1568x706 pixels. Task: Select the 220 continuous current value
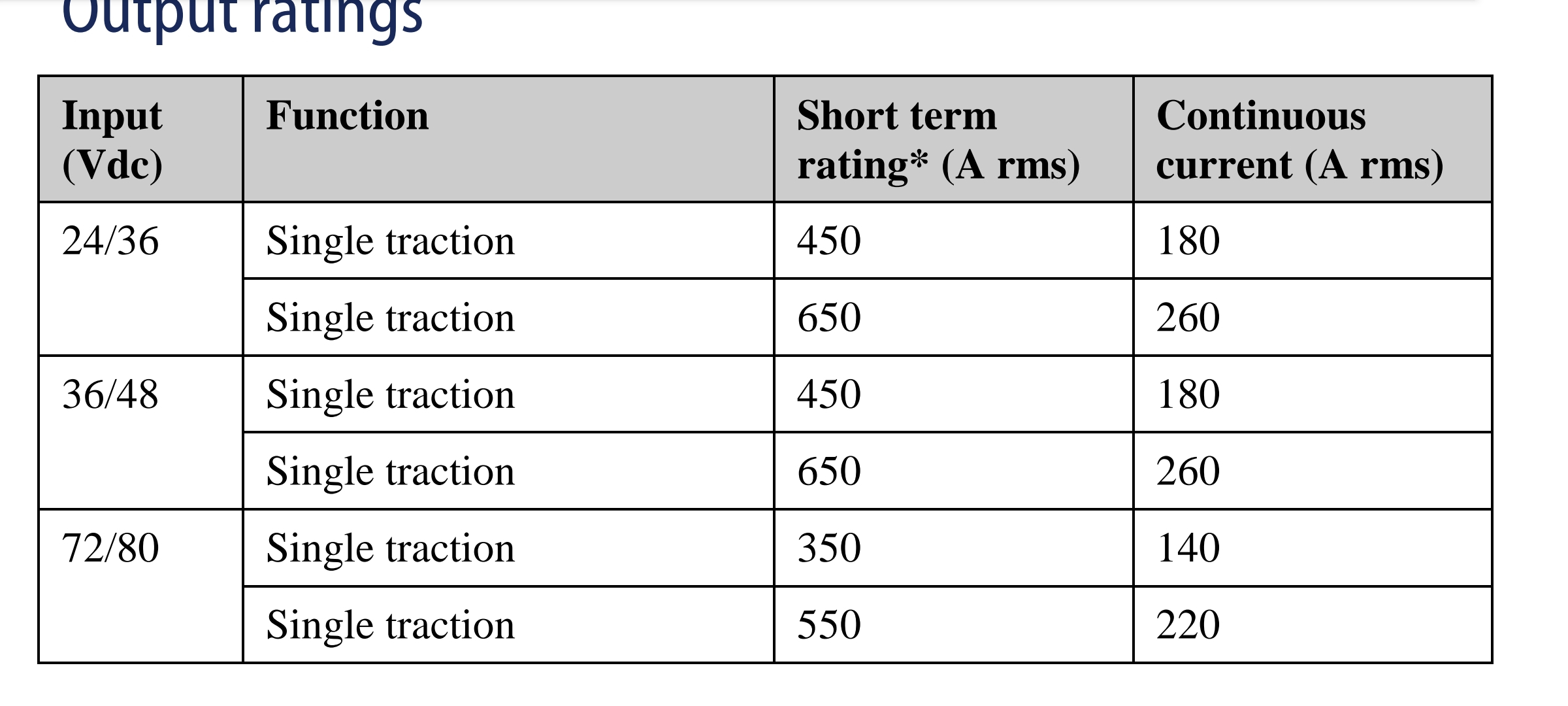tap(1188, 625)
